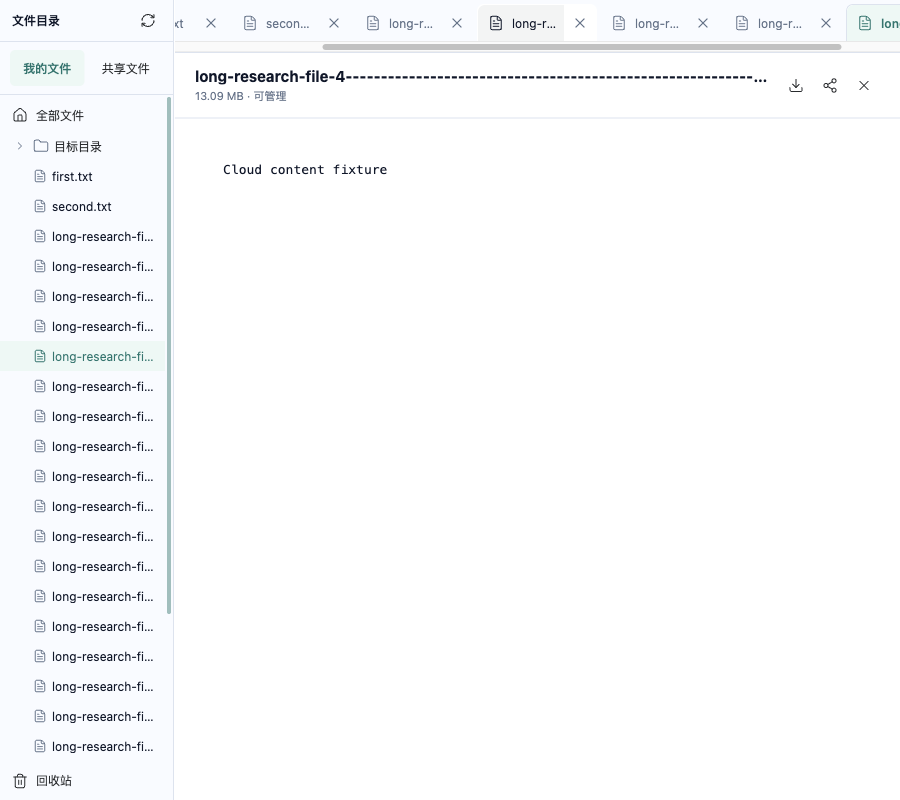The image size is (900, 800).
Task: Click the document icon beside second.txt
Action: click(40, 206)
